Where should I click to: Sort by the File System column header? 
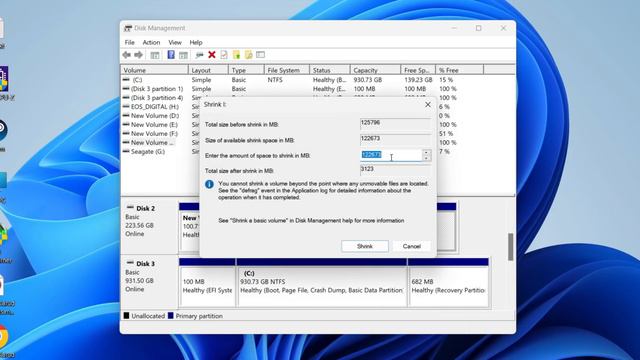click(x=287, y=70)
